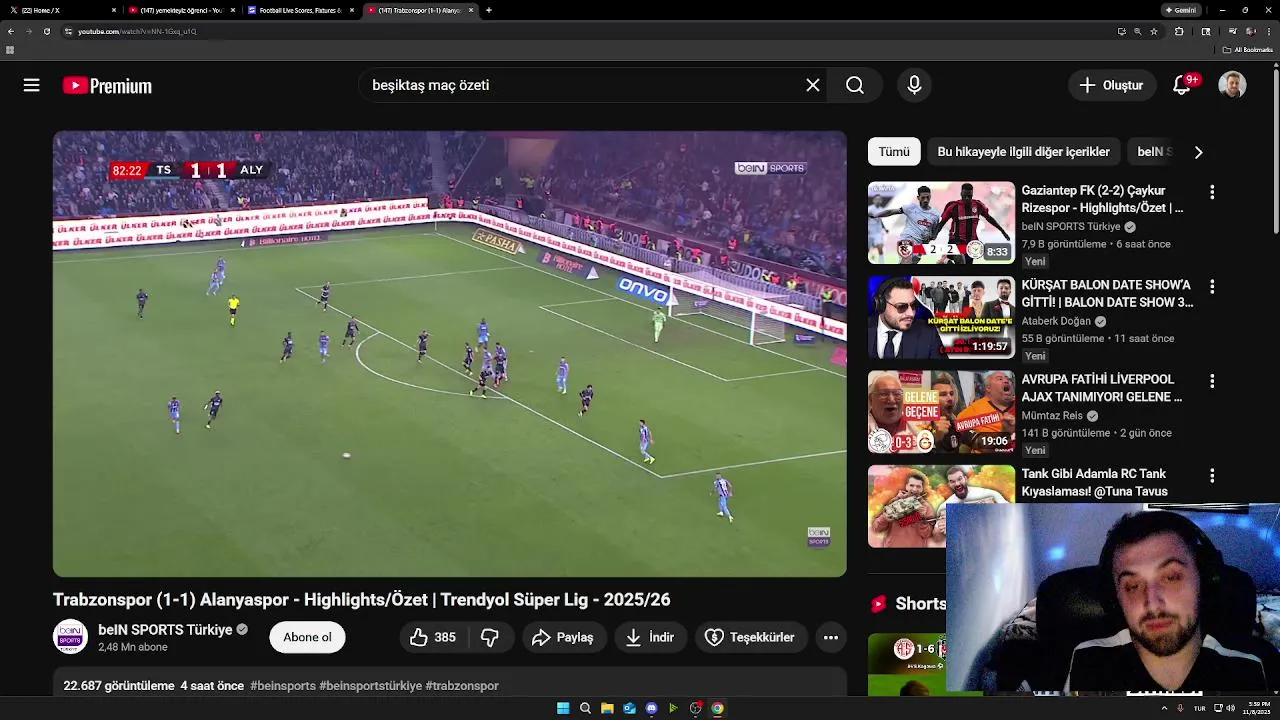1280x720 pixels.
Task: Close the Football Live Scores tab
Action: tap(352, 10)
